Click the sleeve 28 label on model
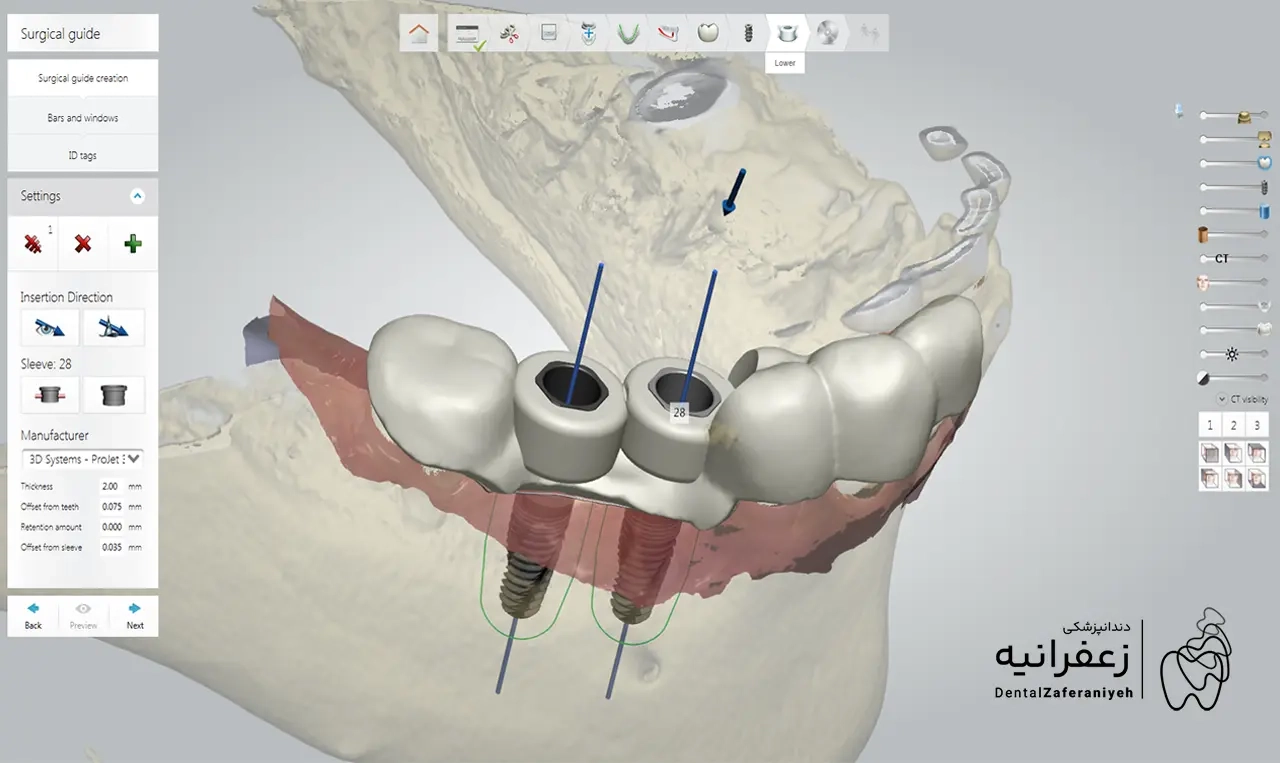 click(x=679, y=412)
